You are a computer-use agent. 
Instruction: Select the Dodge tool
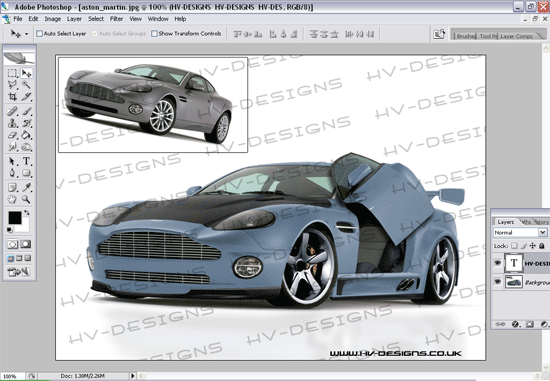(x=26, y=147)
